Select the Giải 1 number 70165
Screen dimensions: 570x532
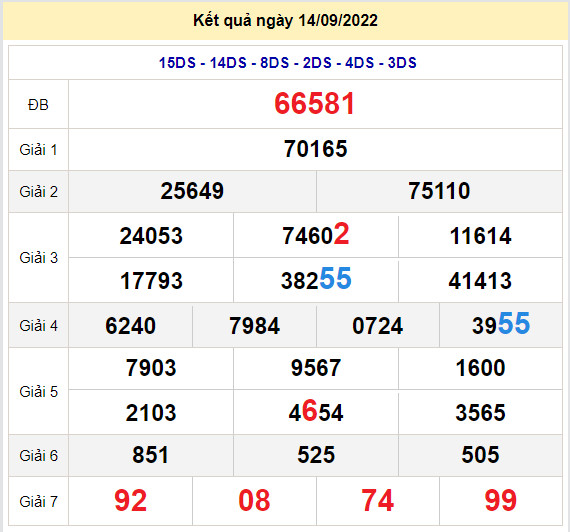pos(316,149)
